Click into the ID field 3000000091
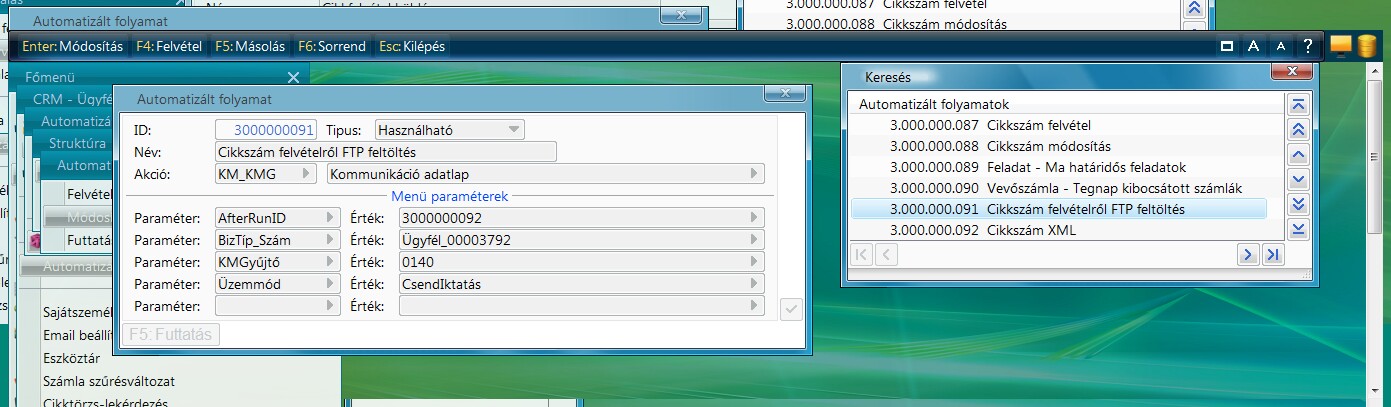The width and height of the screenshot is (1391, 407). click(266, 129)
